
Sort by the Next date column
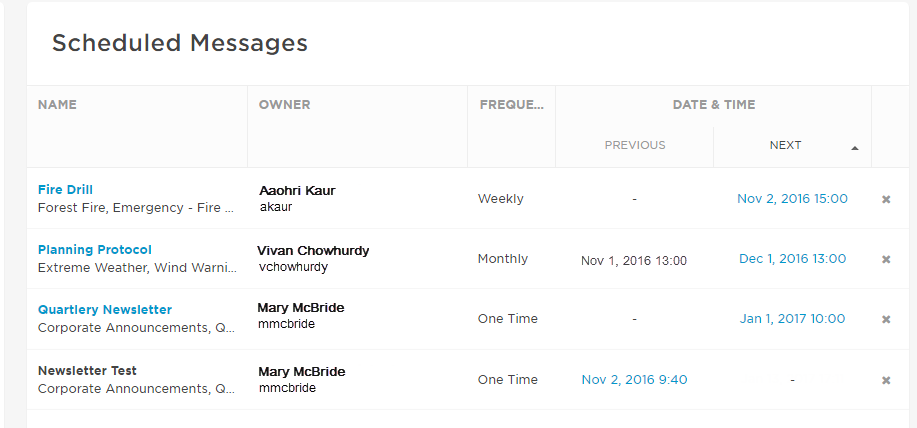click(x=785, y=145)
